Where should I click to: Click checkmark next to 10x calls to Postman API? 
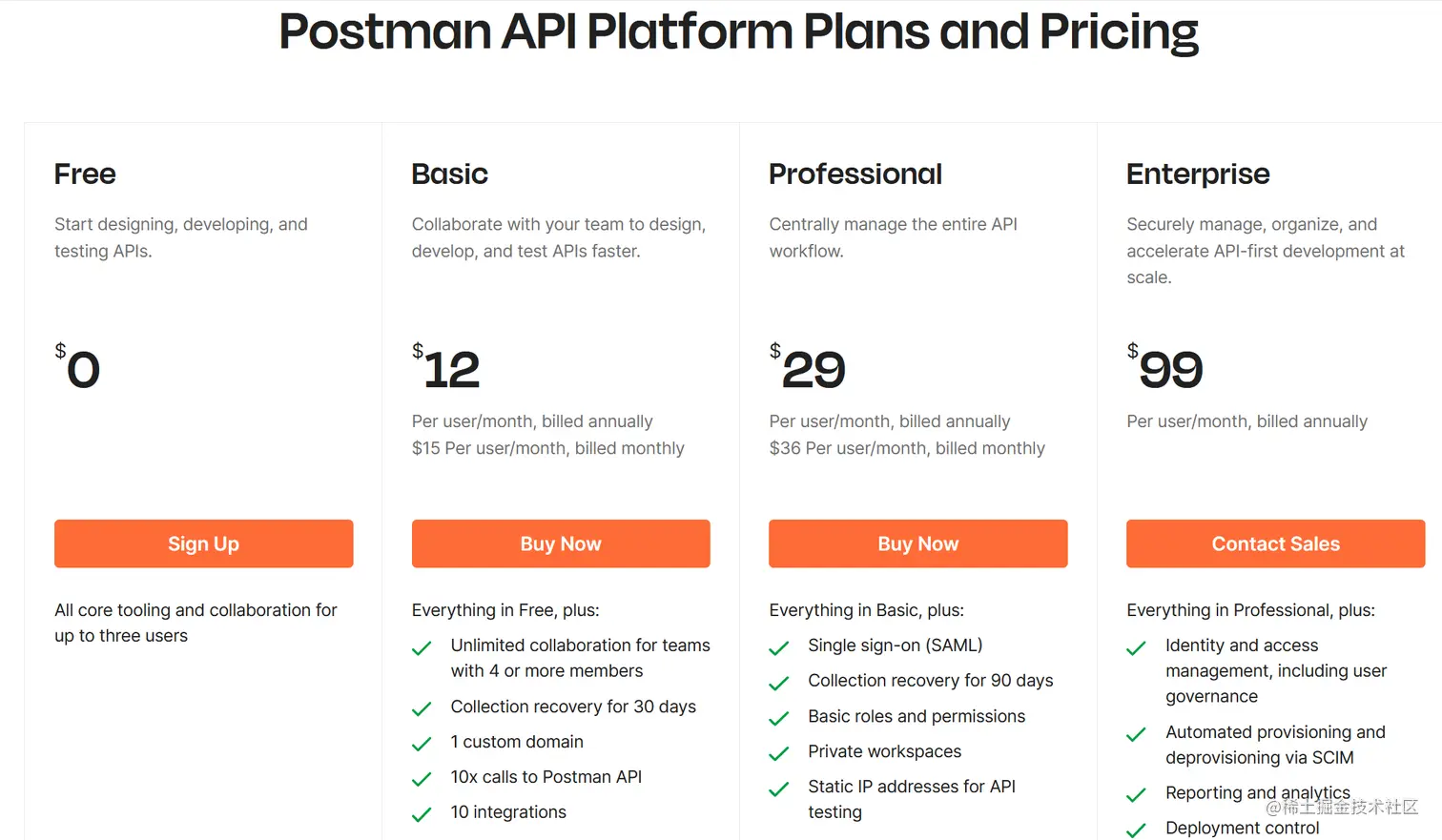tap(422, 780)
